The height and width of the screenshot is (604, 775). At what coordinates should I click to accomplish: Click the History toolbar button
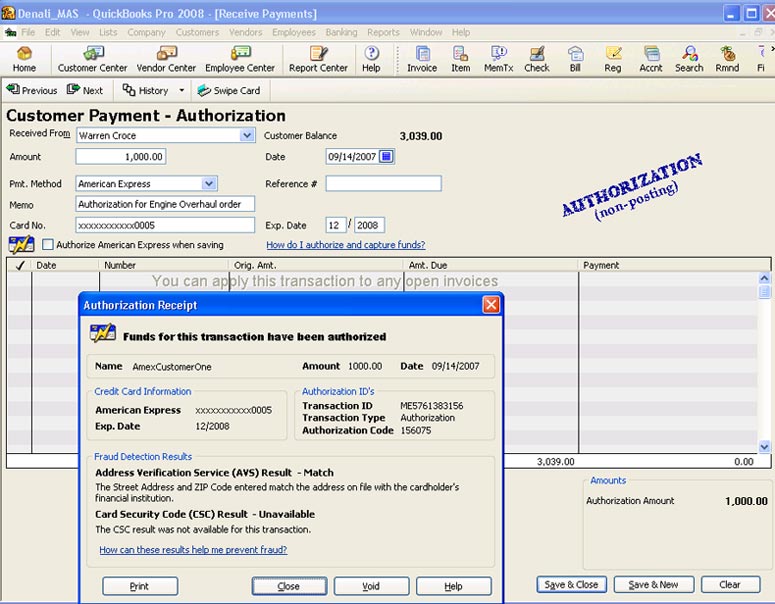(x=146, y=90)
